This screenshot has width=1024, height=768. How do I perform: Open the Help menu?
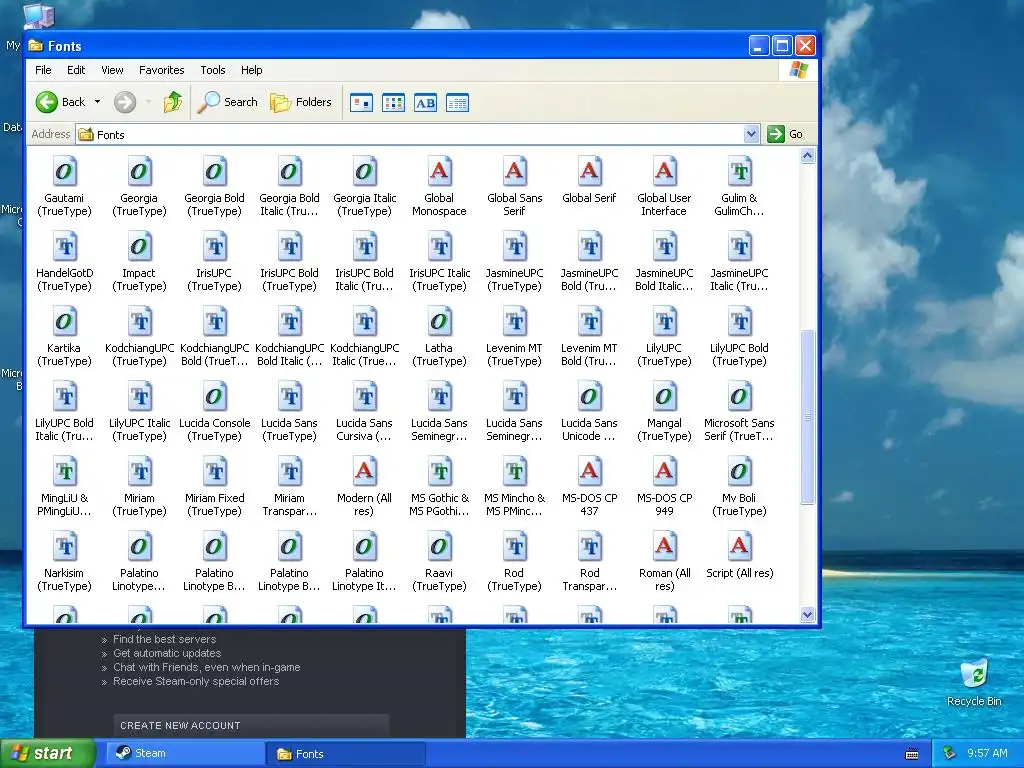point(251,70)
